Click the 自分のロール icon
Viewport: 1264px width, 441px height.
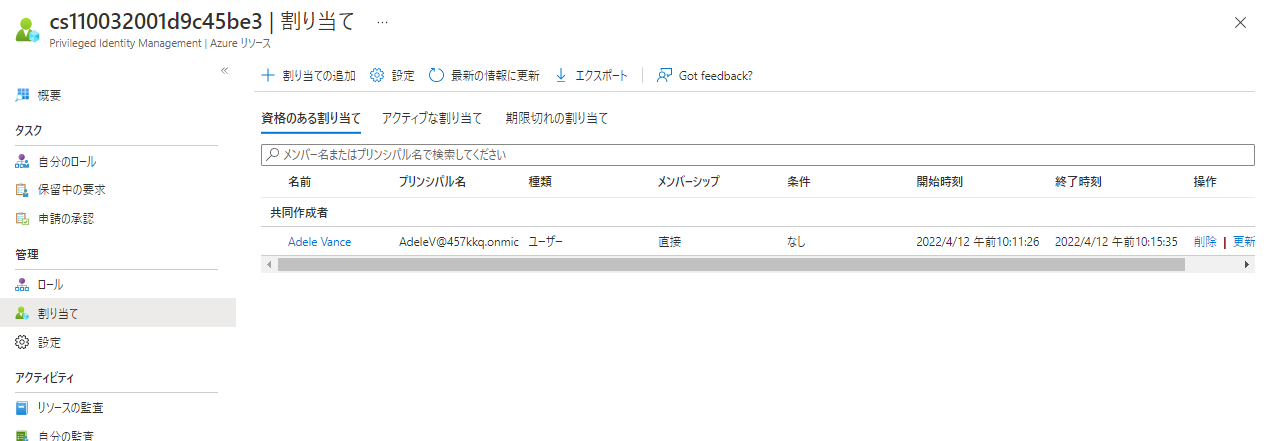[22, 161]
